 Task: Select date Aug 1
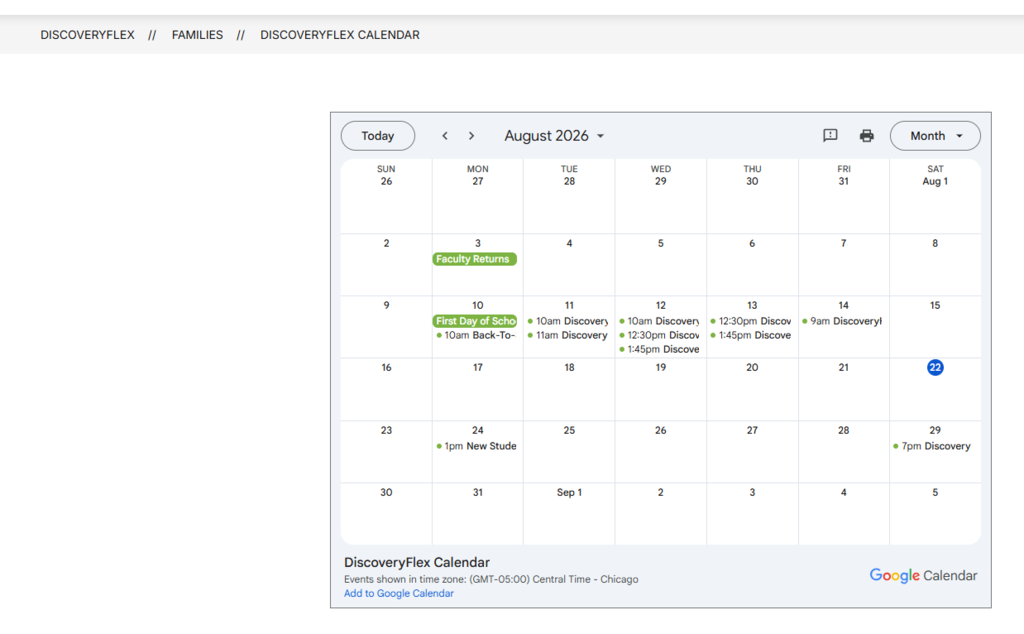pos(935,182)
